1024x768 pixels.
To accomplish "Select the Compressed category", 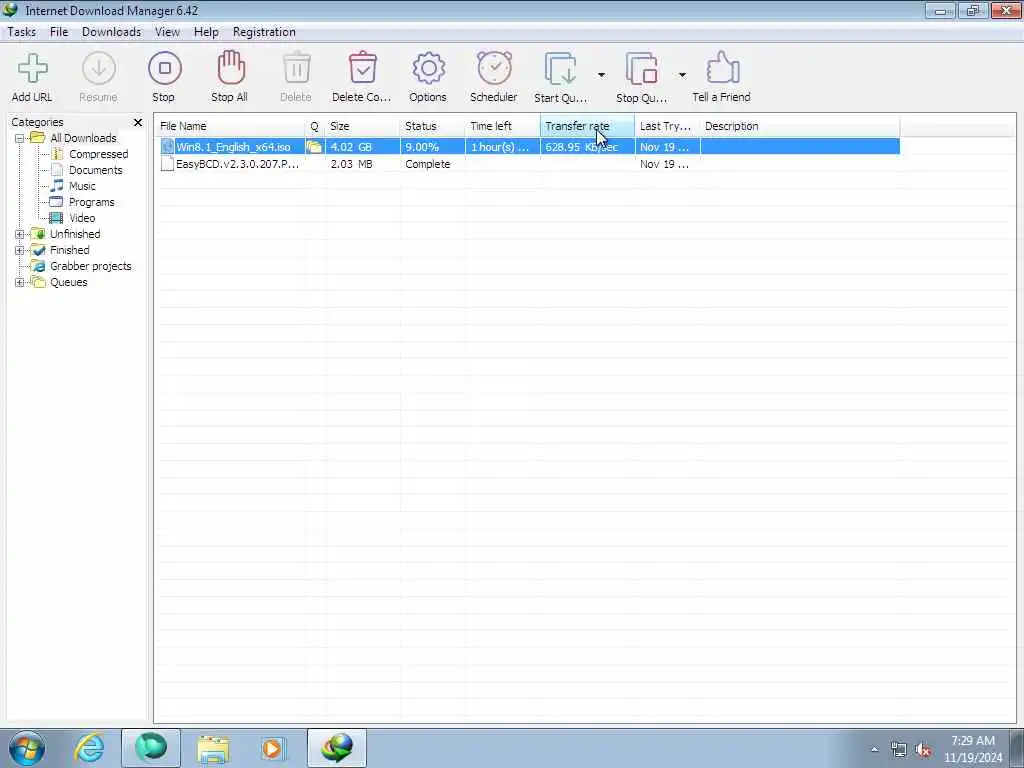I will point(98,154).
